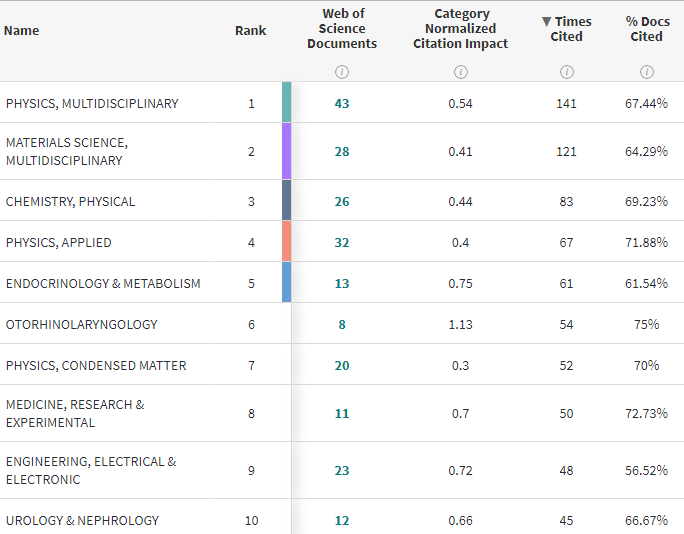The width and height of the screenshot is (684, 534).
Task: Select the Urology & Nephrology row name
Action: coord(82,520)
